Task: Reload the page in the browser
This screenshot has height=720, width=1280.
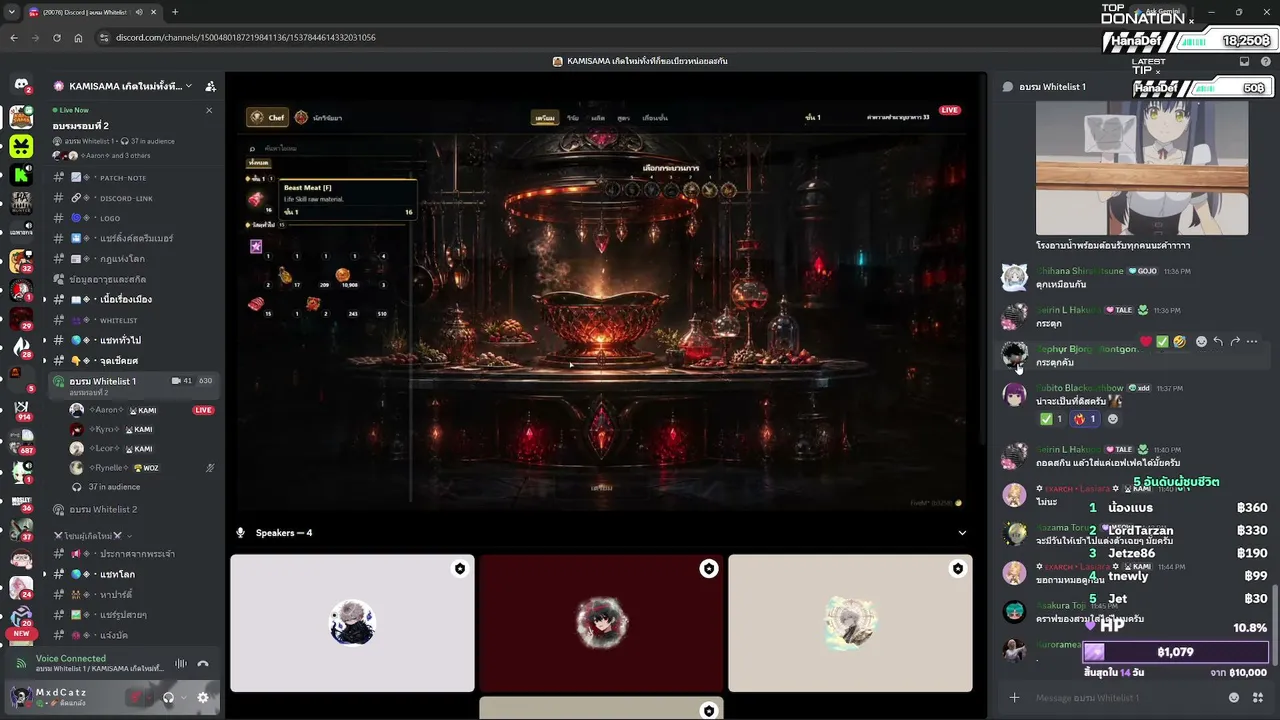Action: click(x=58, y=38)
